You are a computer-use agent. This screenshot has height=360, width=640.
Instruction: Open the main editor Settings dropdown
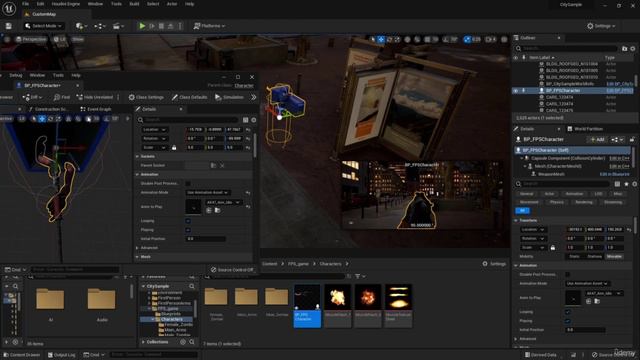click(601, 26)
